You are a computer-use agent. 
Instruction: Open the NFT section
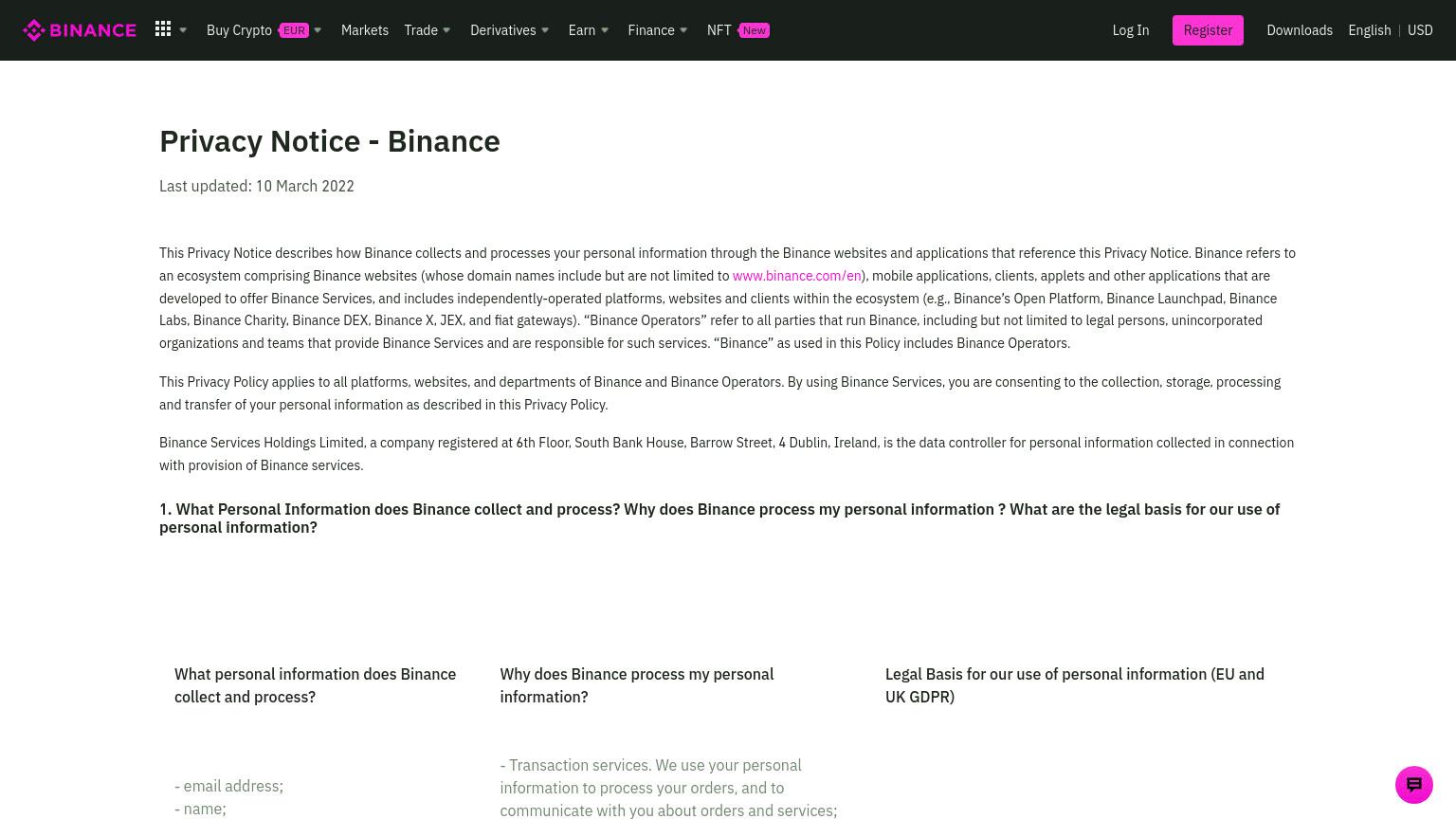[719, 30]
